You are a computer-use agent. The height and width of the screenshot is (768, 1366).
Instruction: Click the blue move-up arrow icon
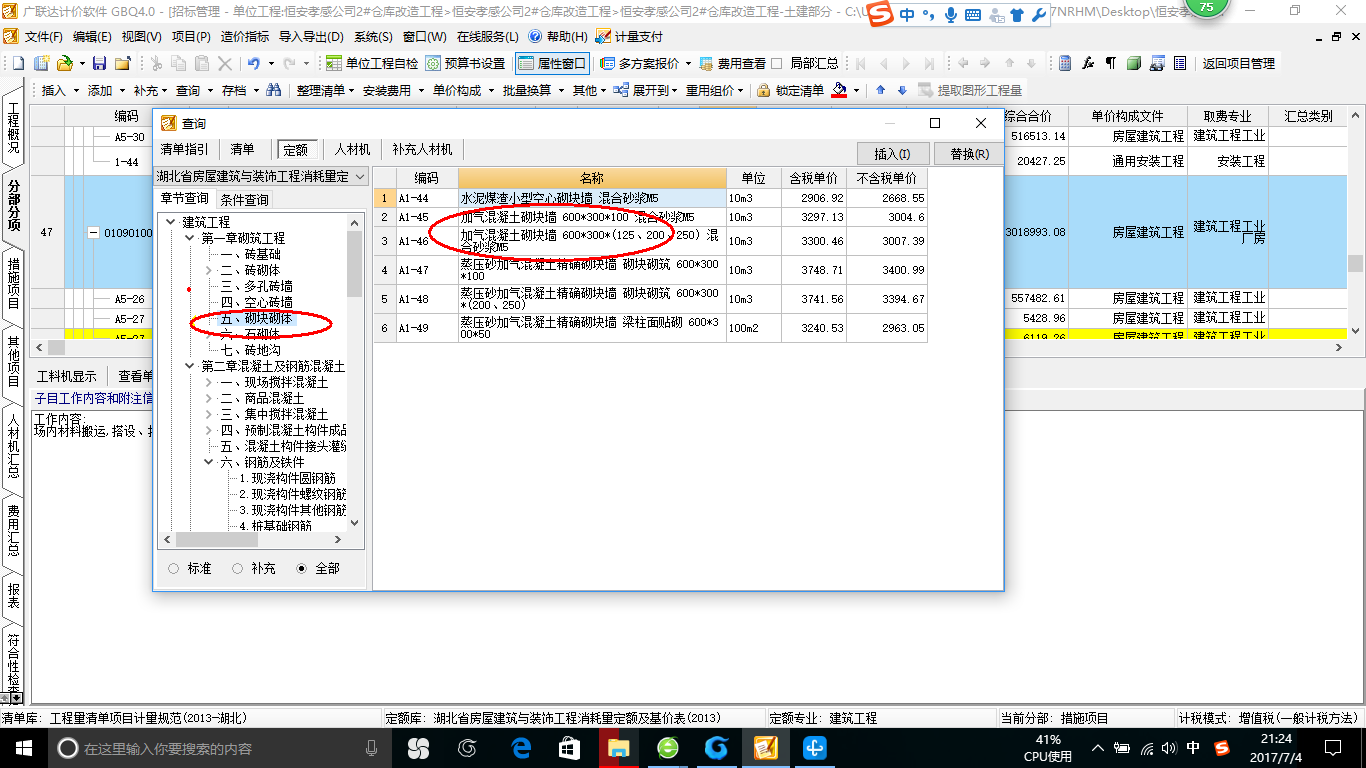coord(881,90)
